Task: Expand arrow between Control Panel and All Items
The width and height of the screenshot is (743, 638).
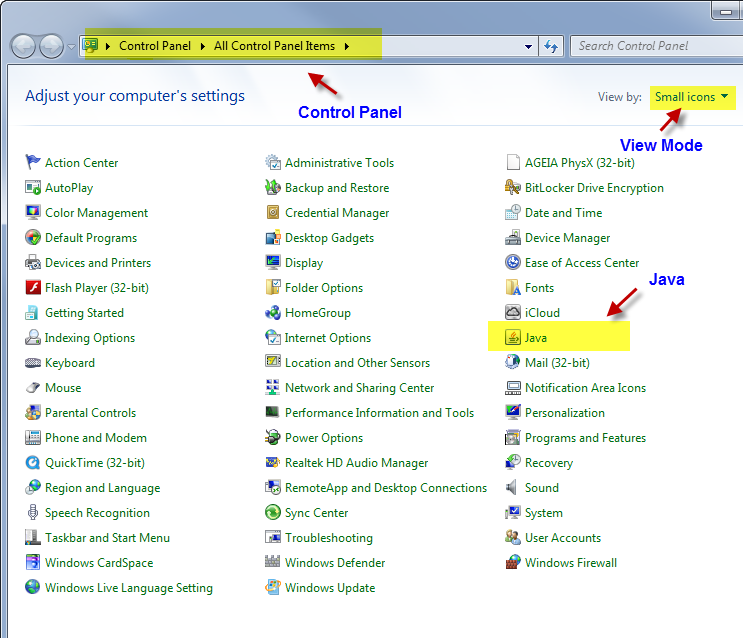Action: pos(203,46)
